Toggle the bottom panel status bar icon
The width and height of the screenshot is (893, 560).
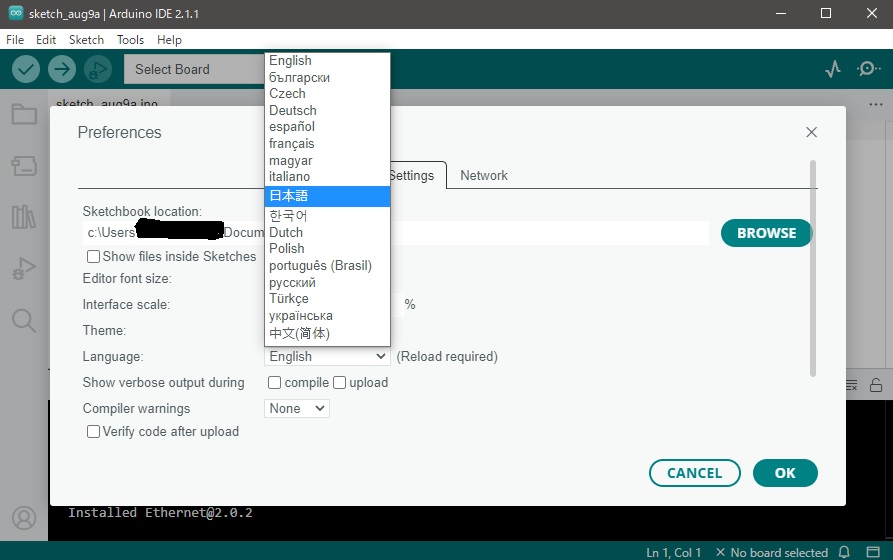click(x=873, y=552)
